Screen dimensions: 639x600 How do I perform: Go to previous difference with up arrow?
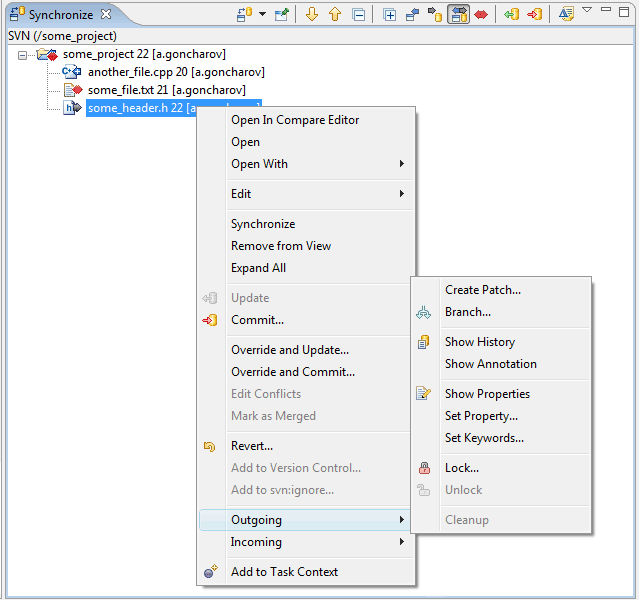coord(334,15)
